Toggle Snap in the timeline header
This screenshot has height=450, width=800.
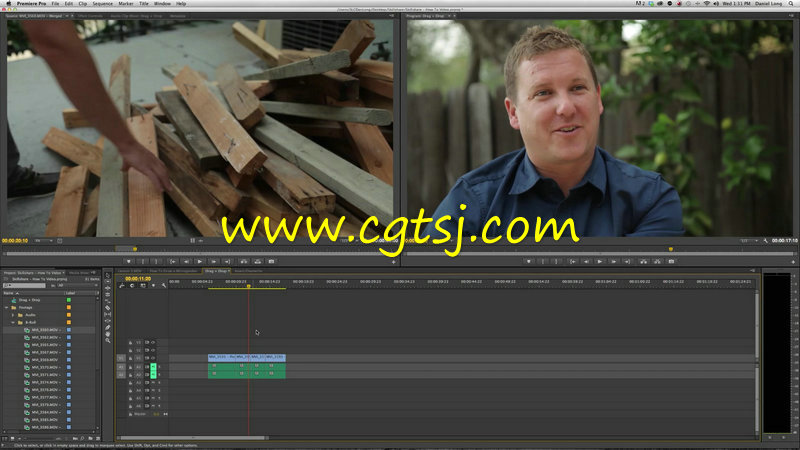click(x=132, y=285)
